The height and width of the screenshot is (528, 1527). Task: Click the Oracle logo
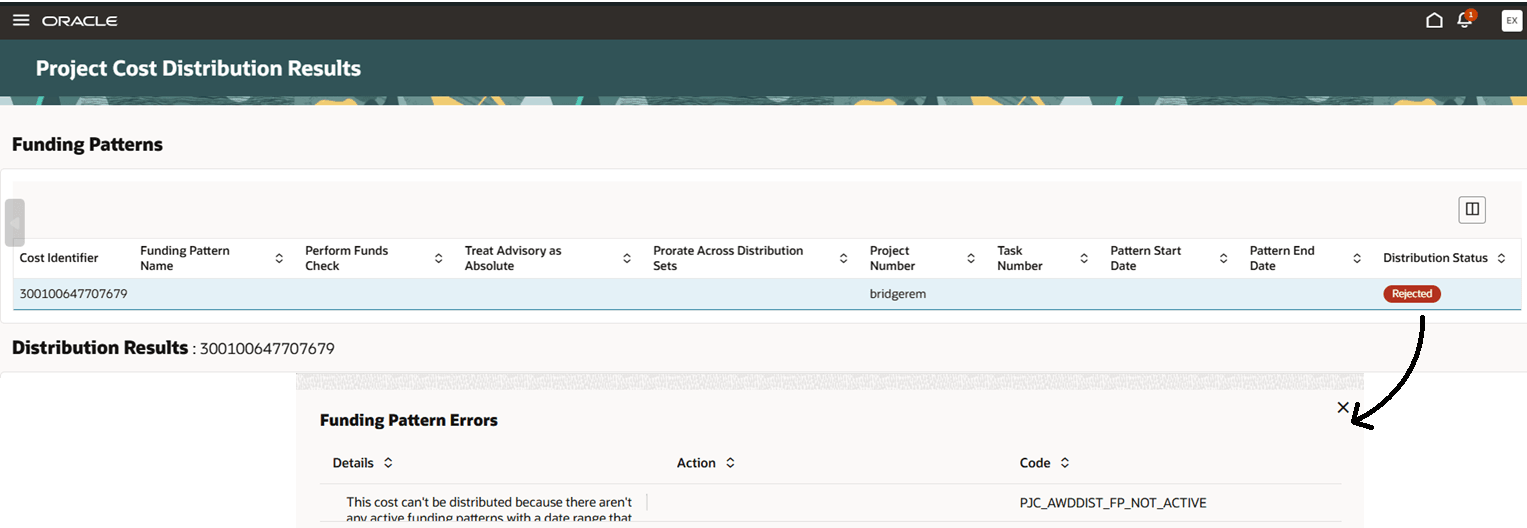80,21
